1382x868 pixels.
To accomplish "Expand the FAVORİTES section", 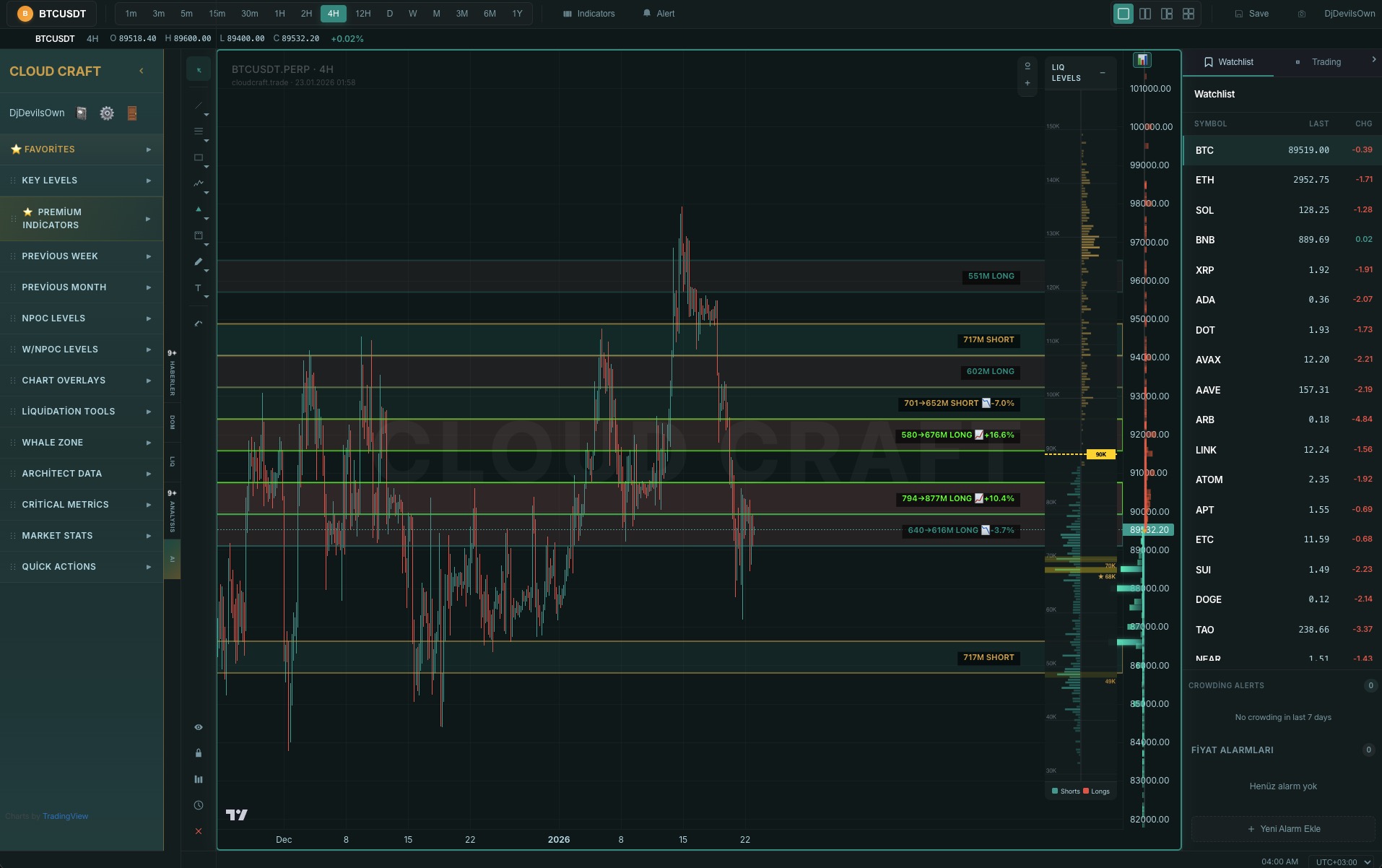I will [x=82, y=149].
